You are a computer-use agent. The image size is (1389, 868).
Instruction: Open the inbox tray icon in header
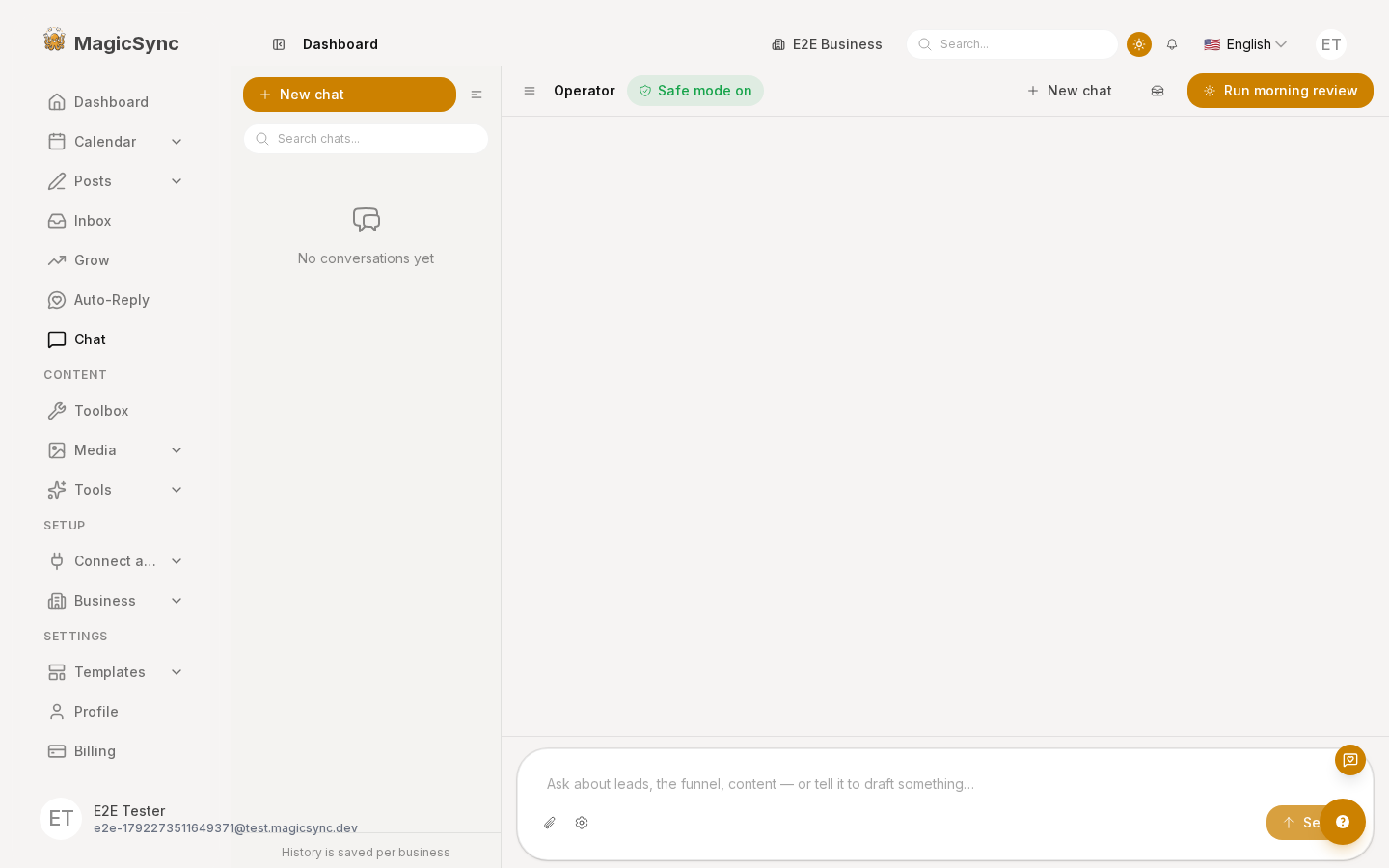tap(1157, 91)
